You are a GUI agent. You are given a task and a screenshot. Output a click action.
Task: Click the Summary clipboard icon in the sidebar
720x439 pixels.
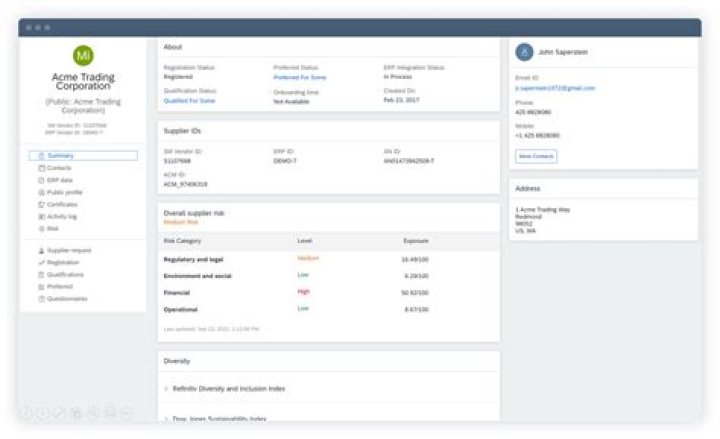pos(41,156)
